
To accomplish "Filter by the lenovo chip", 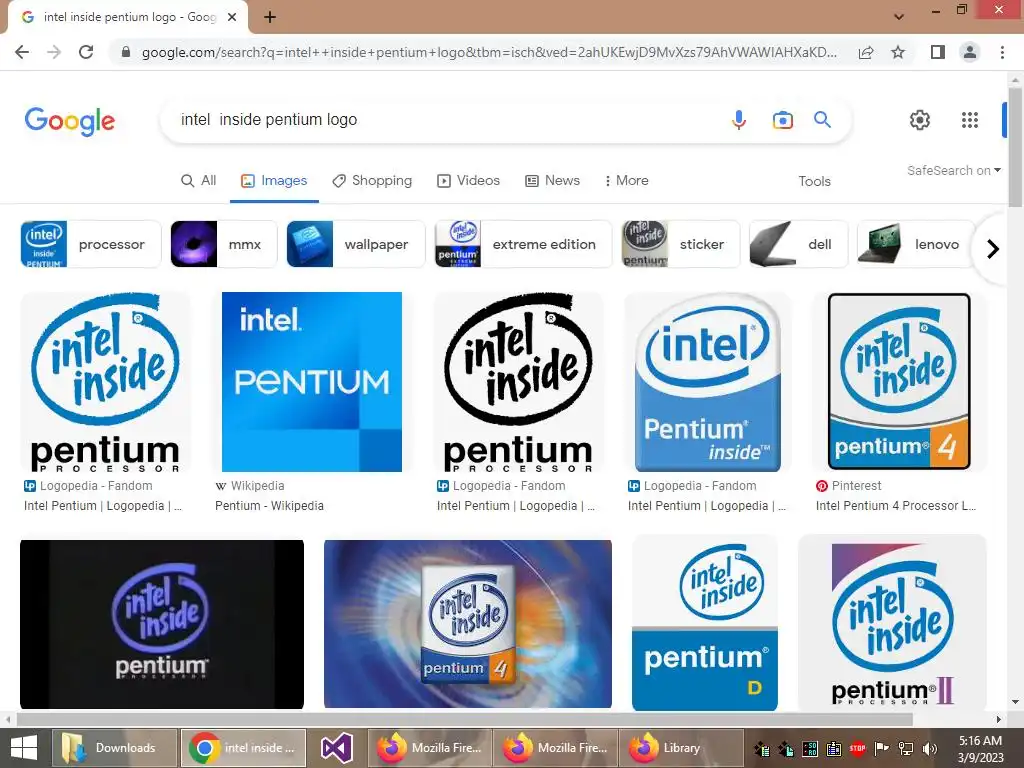I will pyautogui.click(x=916, y=244).
